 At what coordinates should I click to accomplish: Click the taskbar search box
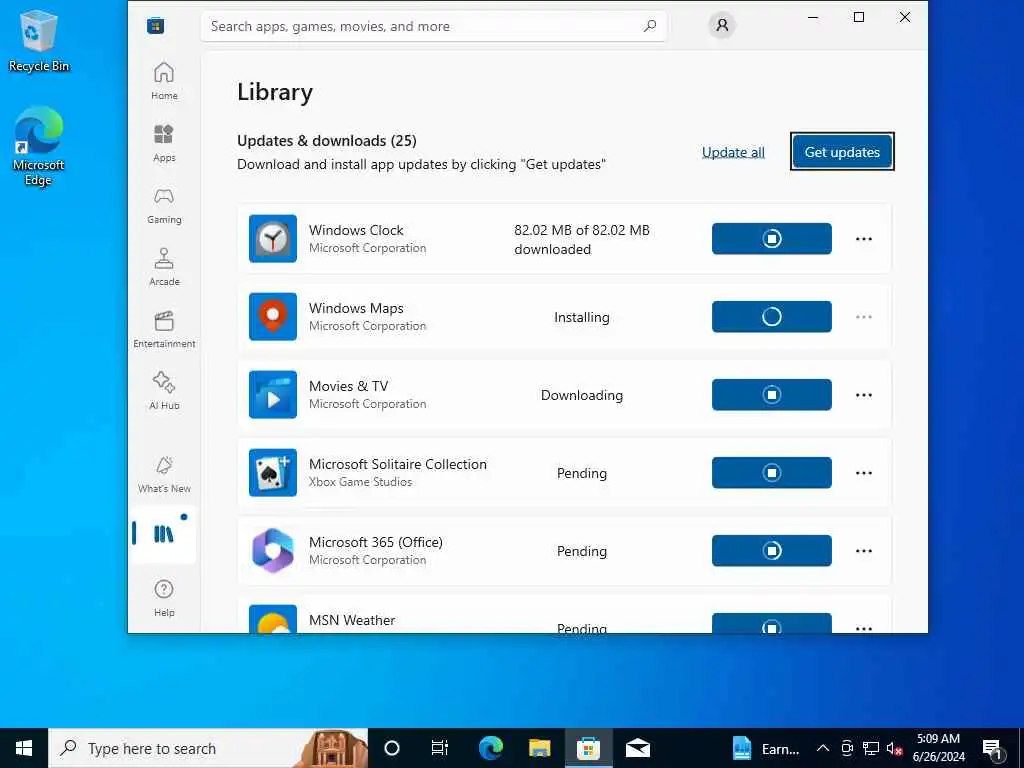point(208,748)
